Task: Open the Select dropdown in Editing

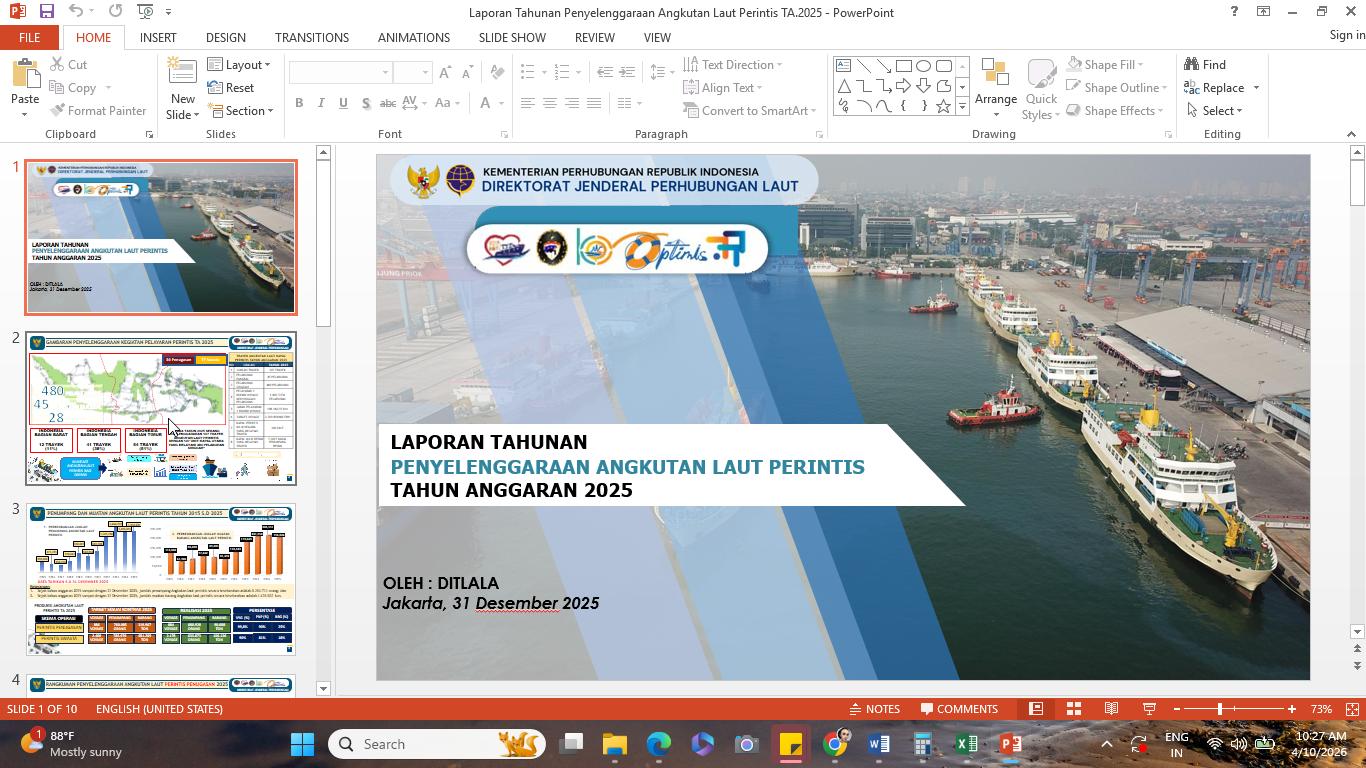Action: pyautogui.click(x=1214, y=111)
